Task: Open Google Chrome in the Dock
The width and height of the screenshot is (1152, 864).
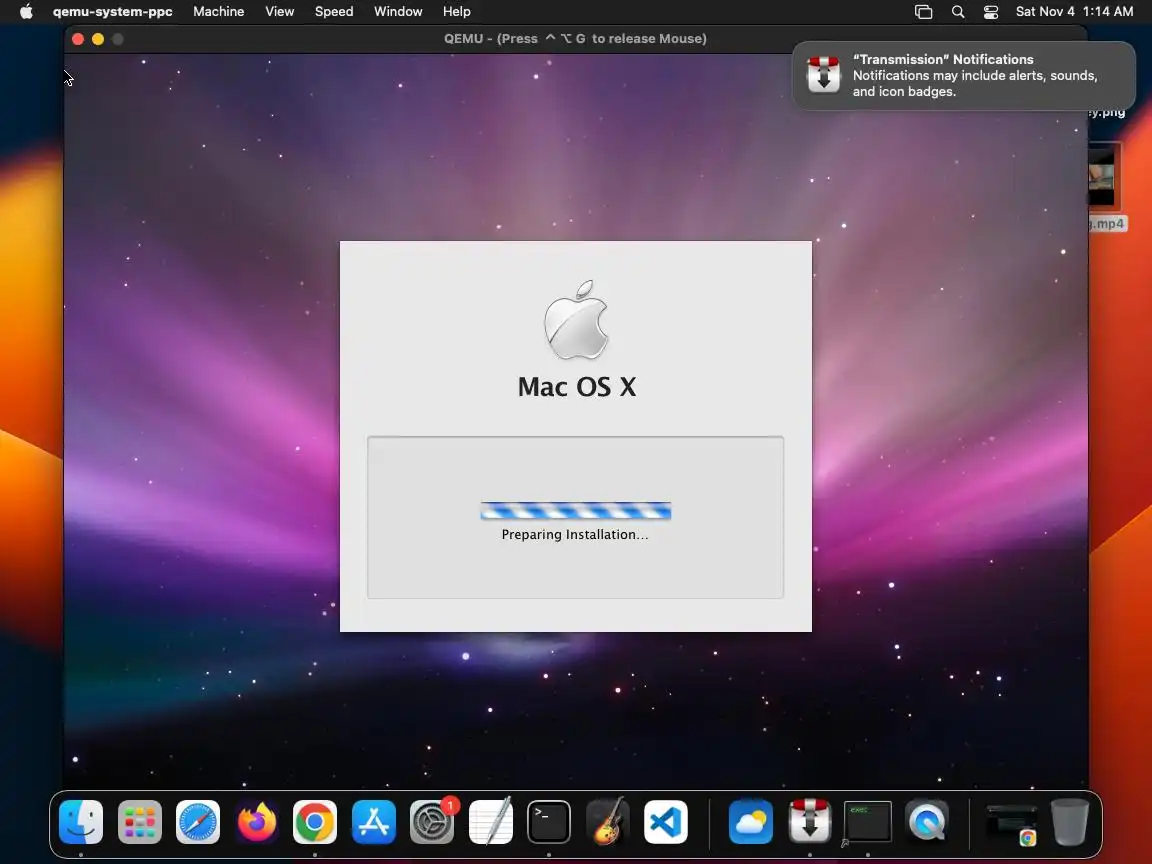Action: (314, 821)
